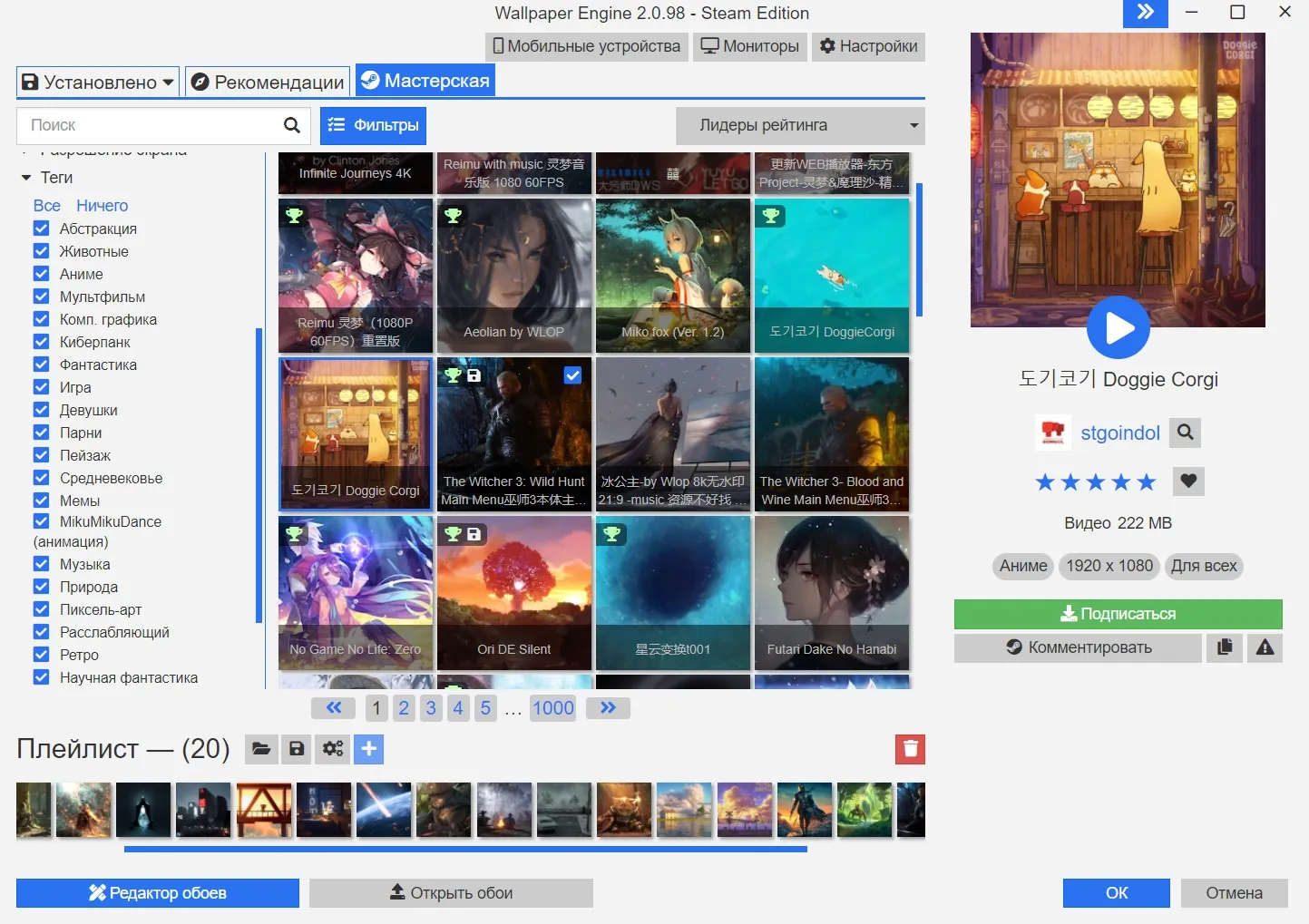
Task: Disable the Научная фантастика tag
Action: coord(41,677)
